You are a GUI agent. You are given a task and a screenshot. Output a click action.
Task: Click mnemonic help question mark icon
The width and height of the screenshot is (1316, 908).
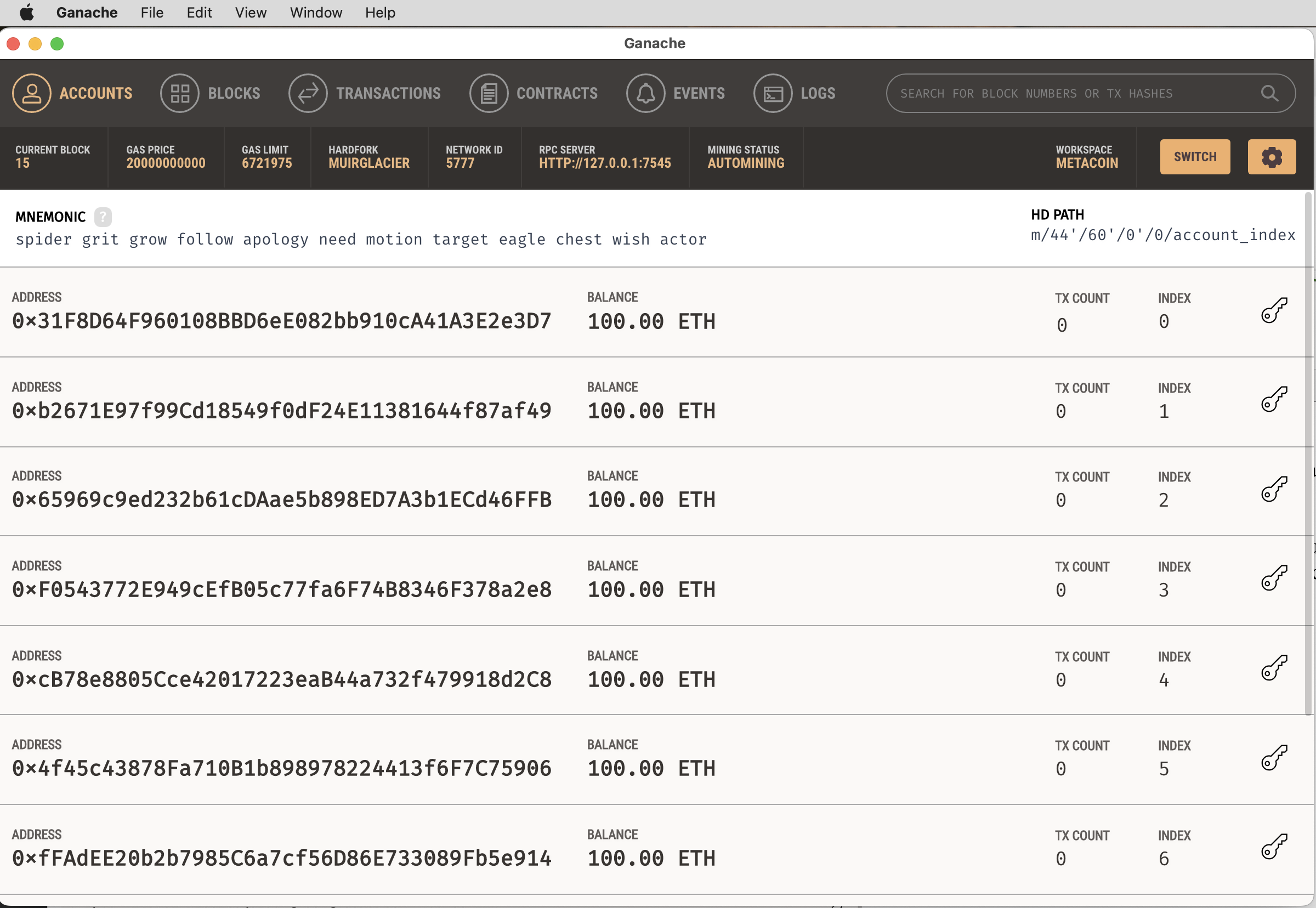103,217
